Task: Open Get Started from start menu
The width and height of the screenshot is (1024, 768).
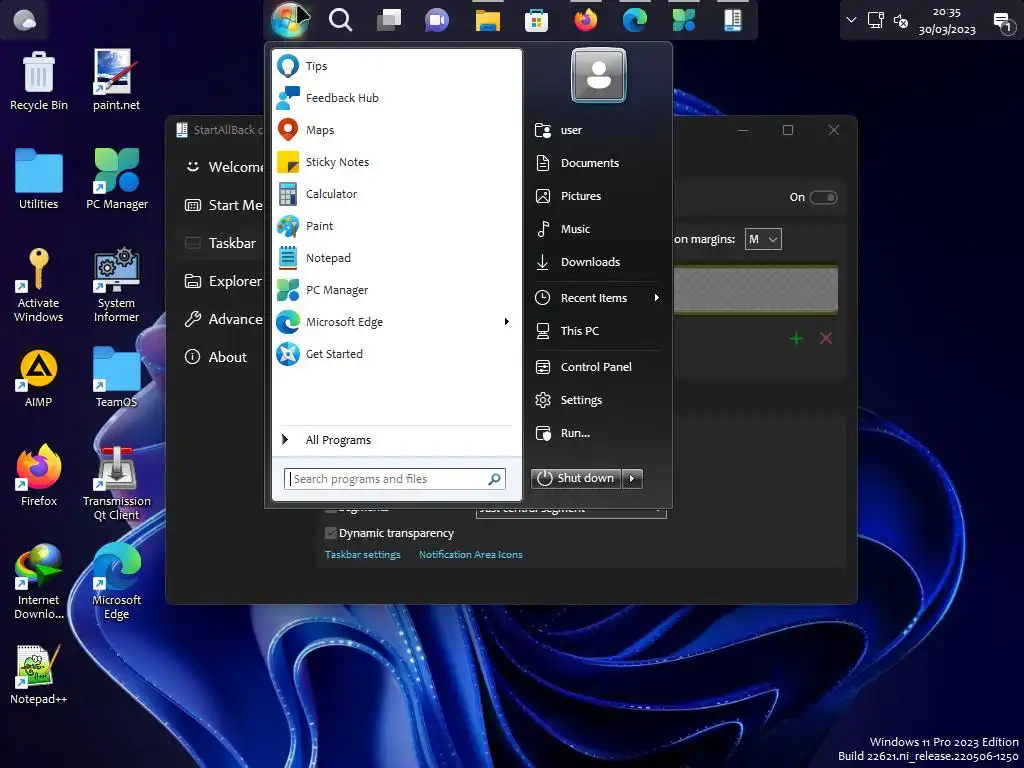Action: click(x=397, y=354)
